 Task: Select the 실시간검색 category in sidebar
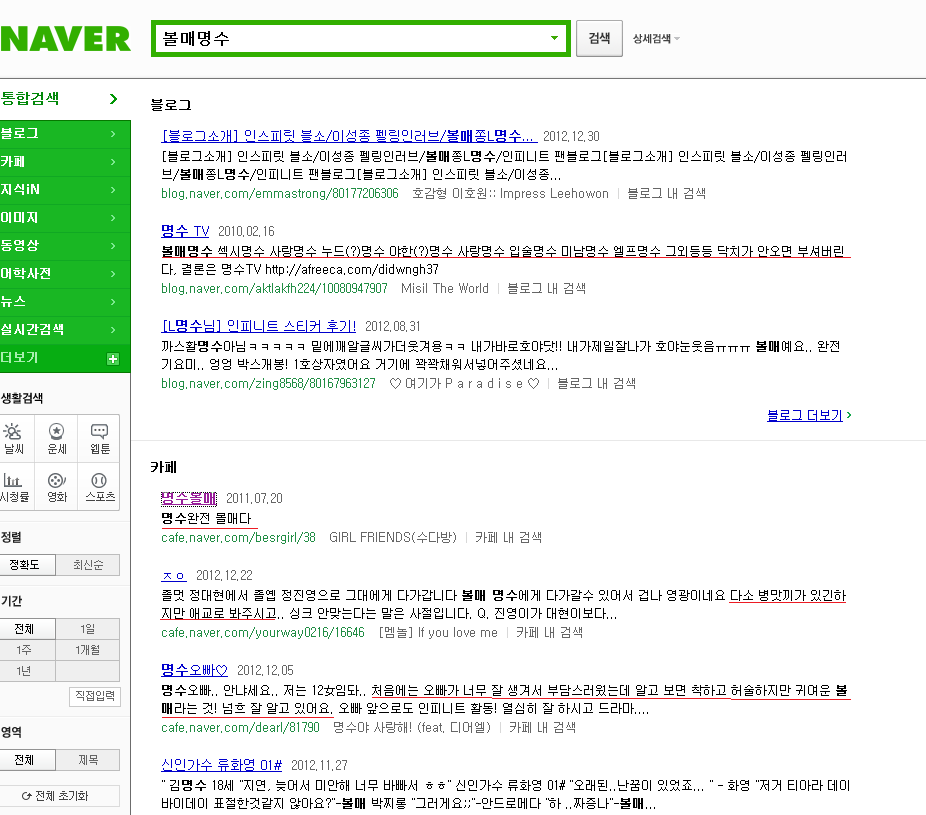(x=65, y=330)
